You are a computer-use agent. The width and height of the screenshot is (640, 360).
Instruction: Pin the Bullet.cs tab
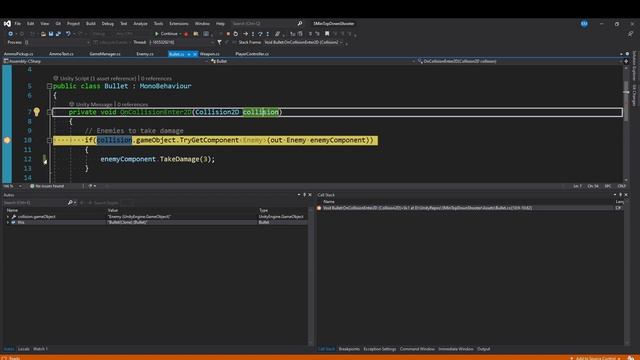(189, 54)
